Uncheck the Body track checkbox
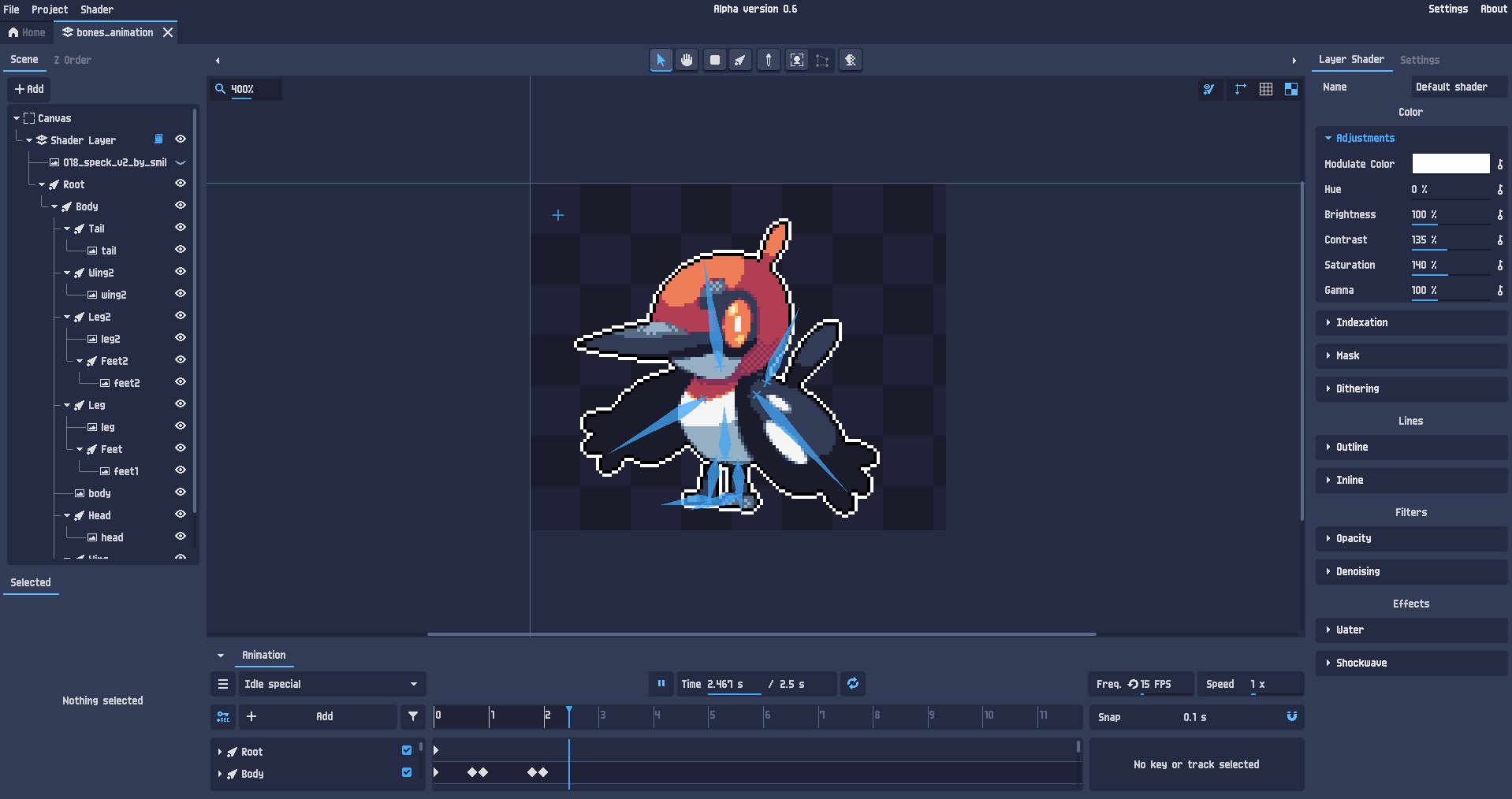Viewport: 1512px width, 799px height. [x=407, y=773]
